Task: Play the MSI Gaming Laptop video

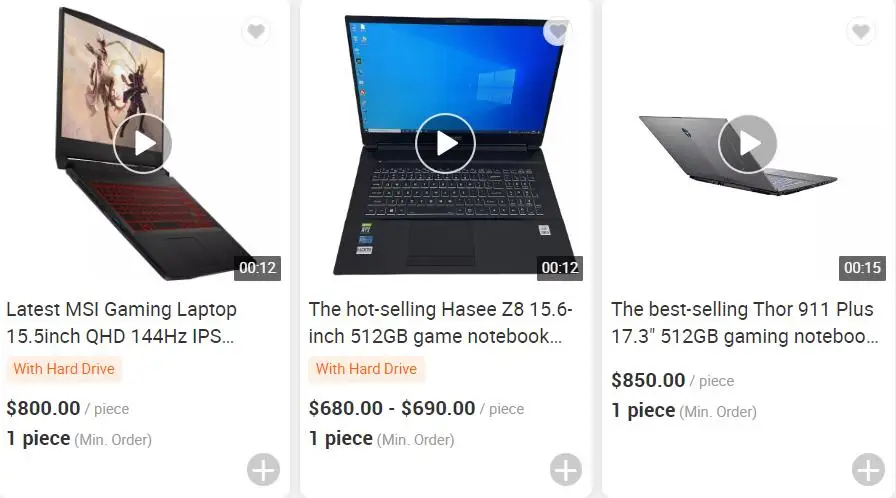Action: point(142,143)
